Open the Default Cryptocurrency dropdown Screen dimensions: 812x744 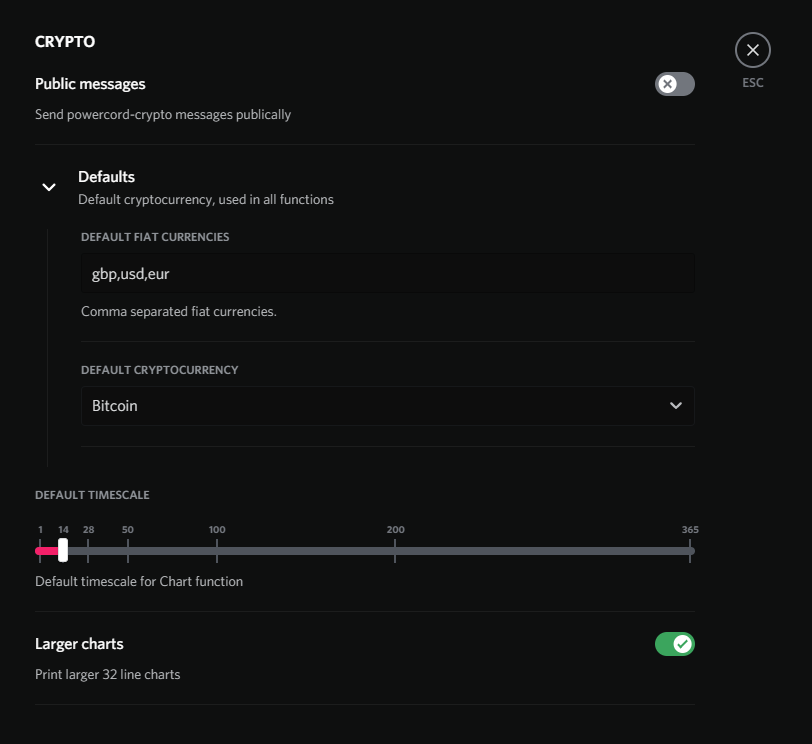(x=387, y=406)
